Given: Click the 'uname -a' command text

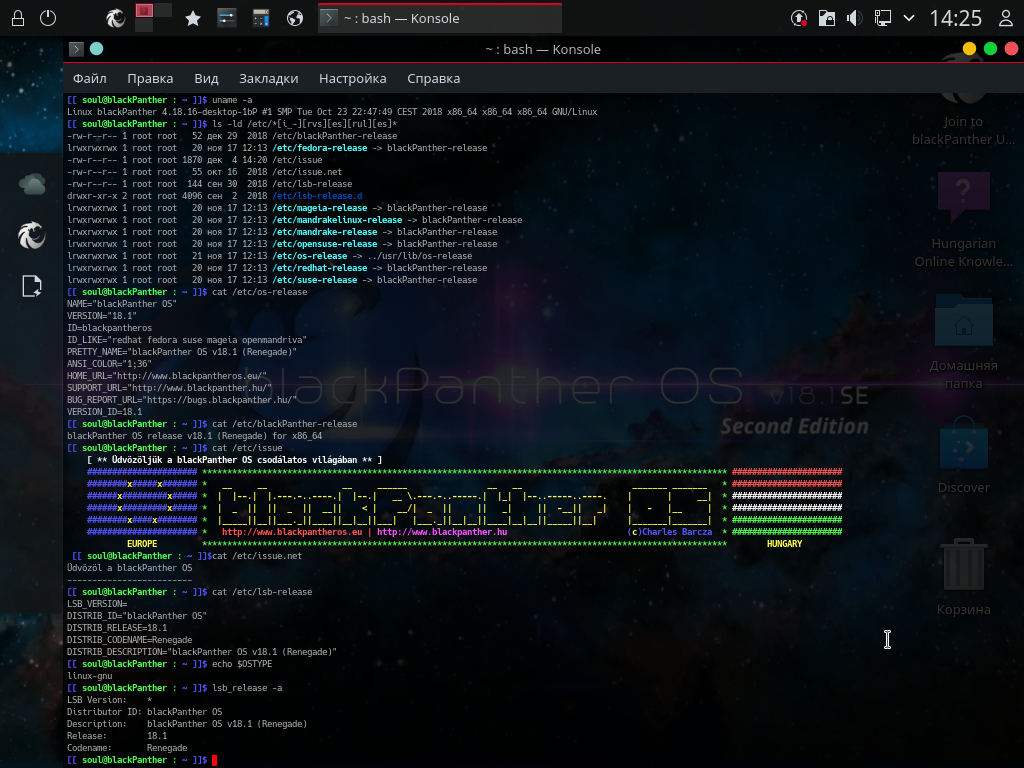Looking at the screenshot, I should (x=232, y=100).
